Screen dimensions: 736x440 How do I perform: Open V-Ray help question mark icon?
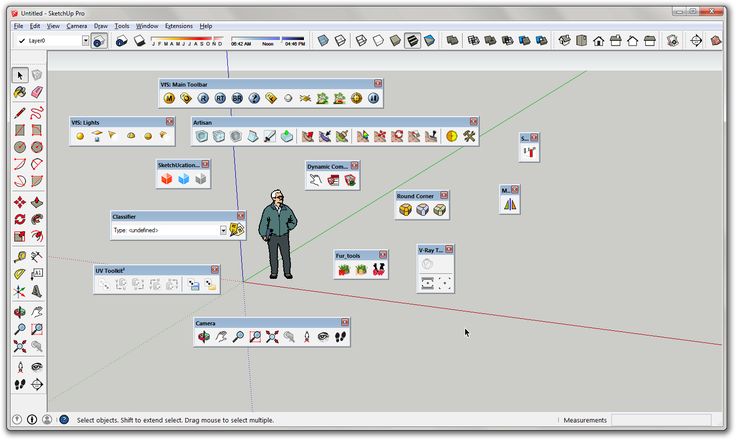tap(254, 98)
